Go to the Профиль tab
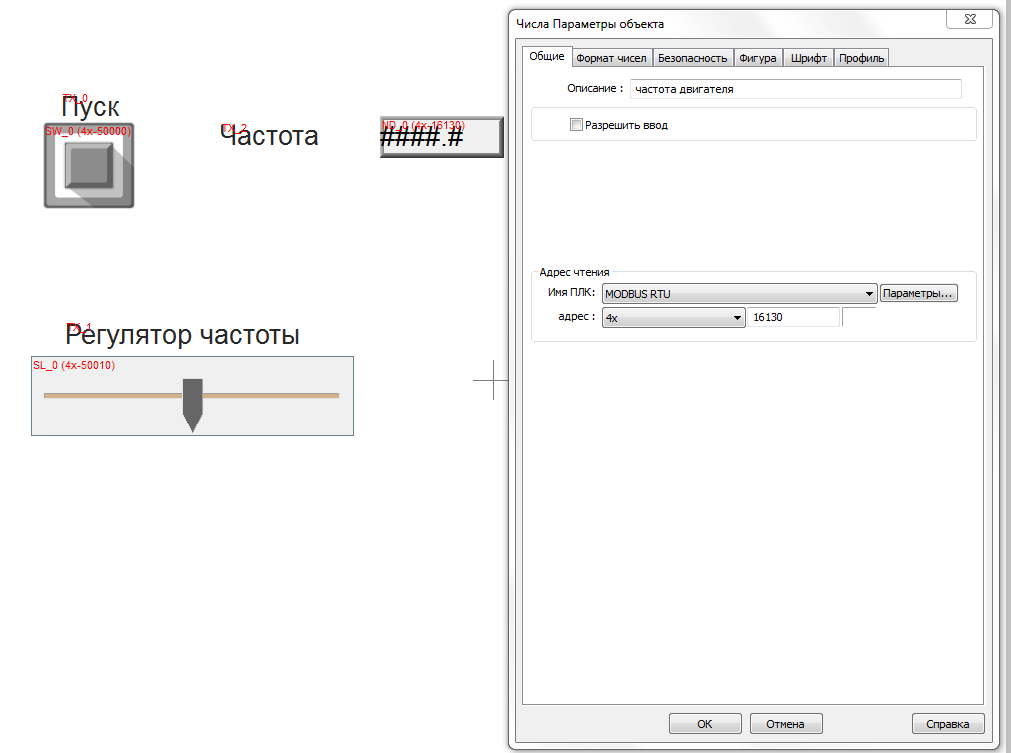The image size is (1011, 753). tap(861, 58)
